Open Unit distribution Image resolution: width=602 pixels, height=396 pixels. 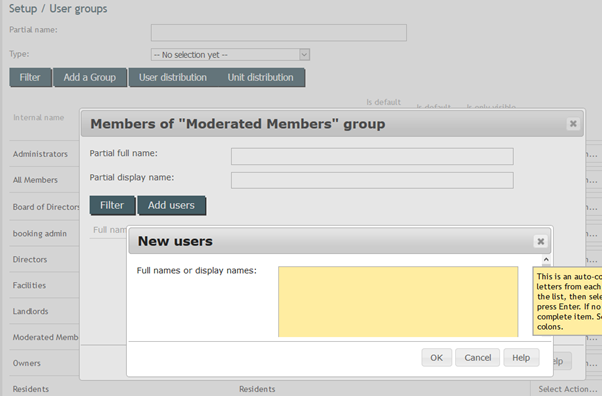261,77
